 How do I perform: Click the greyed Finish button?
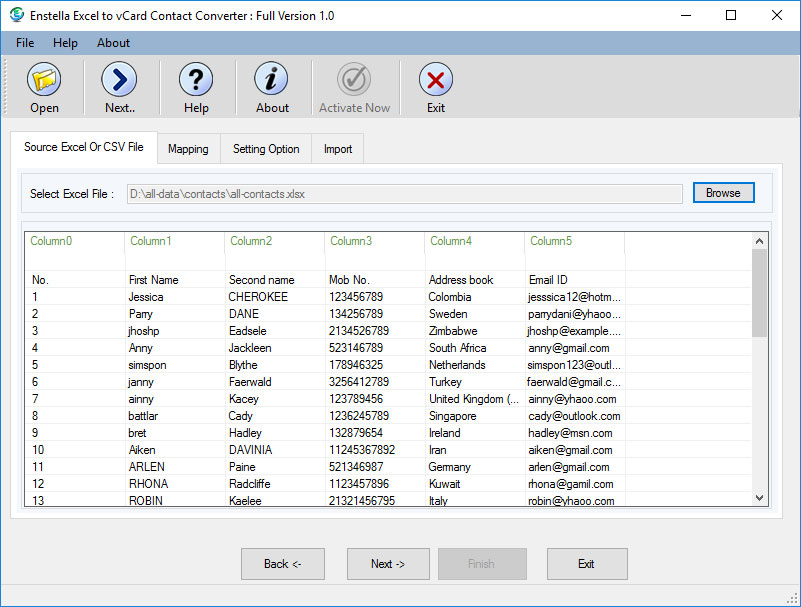point(482,564)
